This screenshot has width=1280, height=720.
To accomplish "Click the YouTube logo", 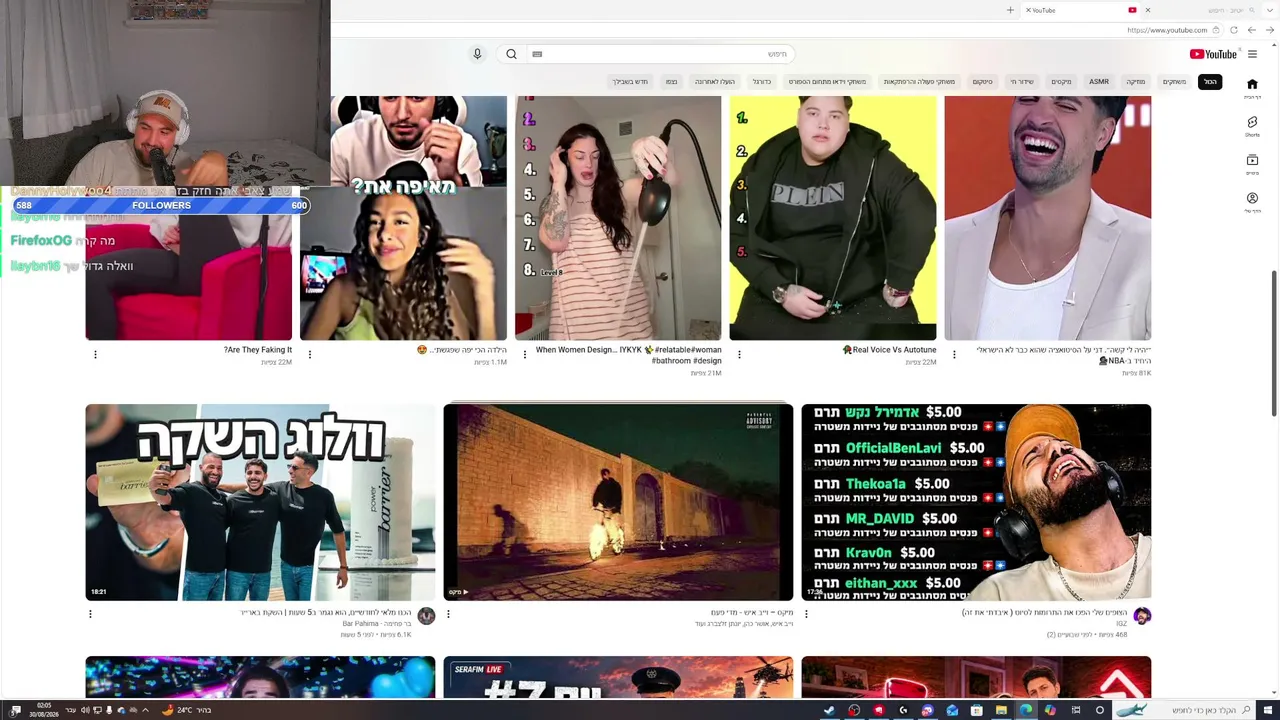I will pyautogui.click(x=1213, y=54).
